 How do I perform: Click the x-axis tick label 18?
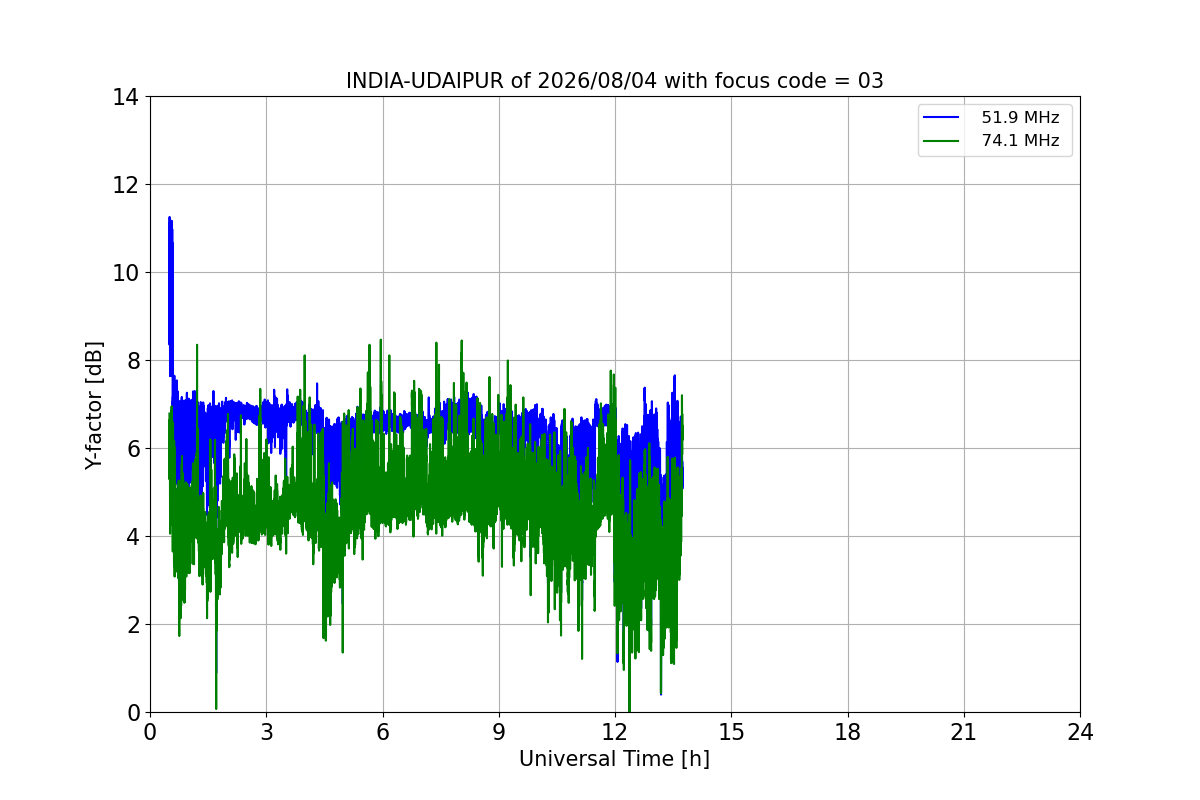(848, 732)
